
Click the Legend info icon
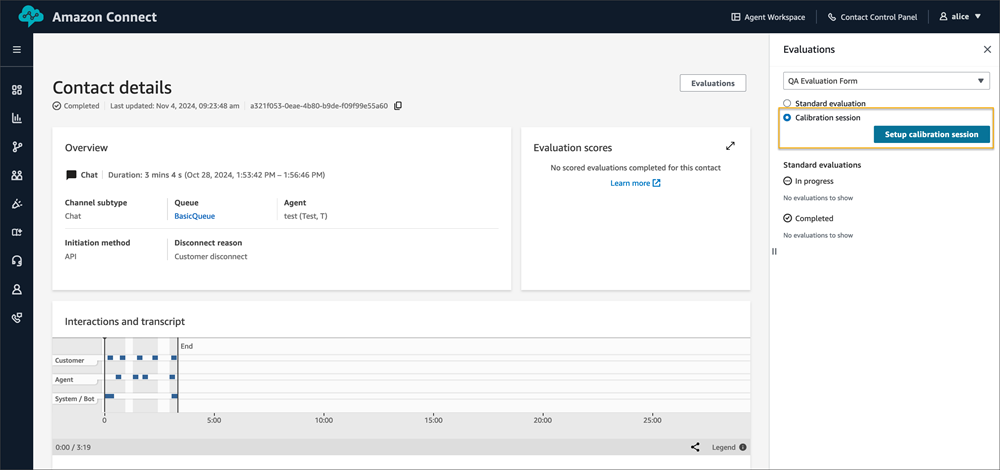[x=743, y=447]
